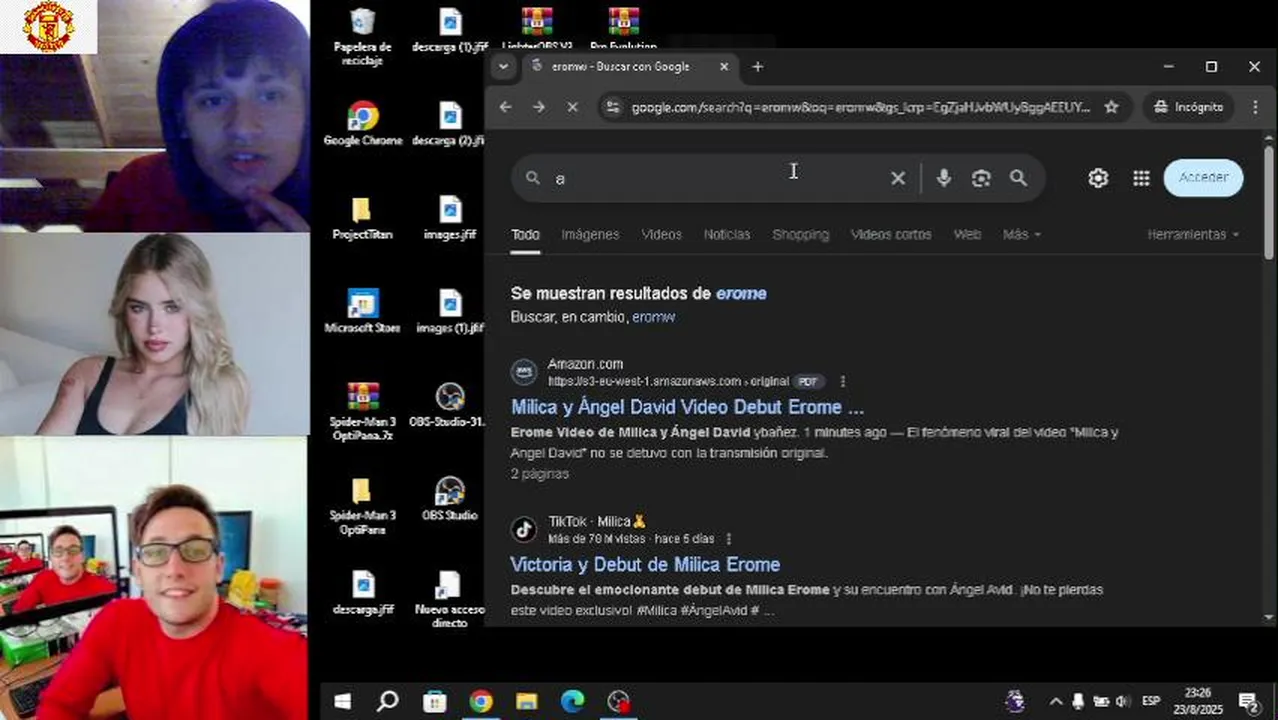This screenshot has height=720, width=1278.
Task: Switch to Noticias search tab
Action: [x=727, y=234]
